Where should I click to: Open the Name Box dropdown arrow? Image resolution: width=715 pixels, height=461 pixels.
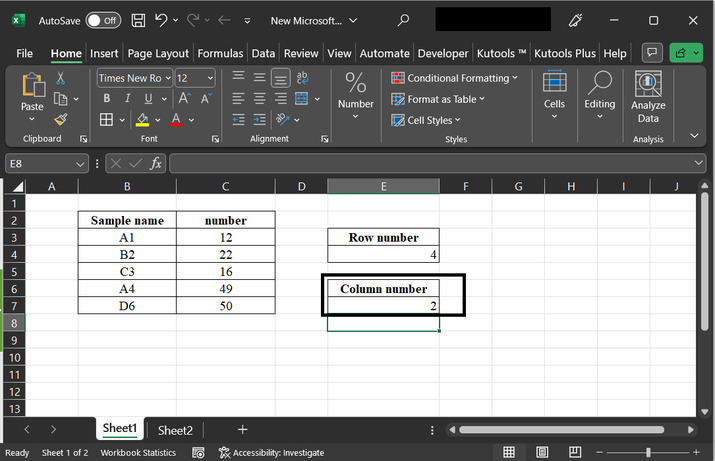coord(81,163)
